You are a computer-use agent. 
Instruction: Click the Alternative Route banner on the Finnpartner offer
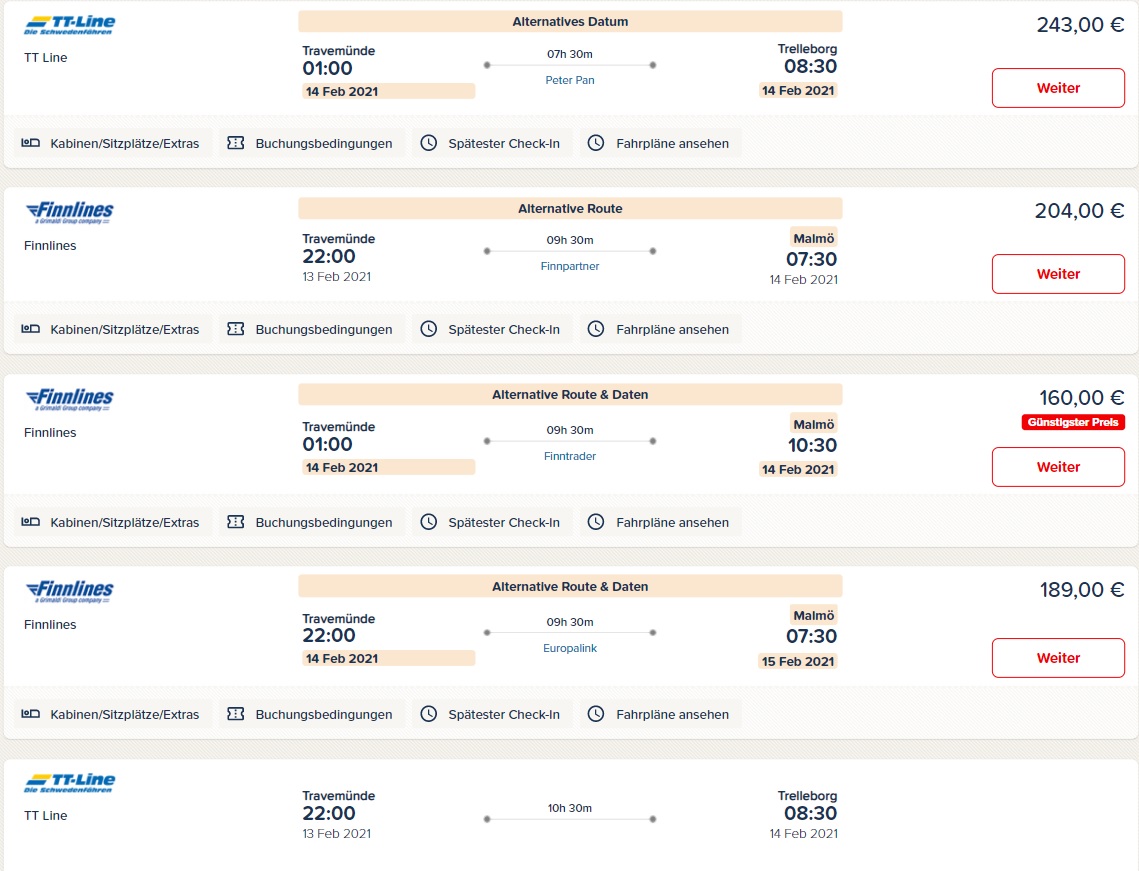click(x=570, y=209)
